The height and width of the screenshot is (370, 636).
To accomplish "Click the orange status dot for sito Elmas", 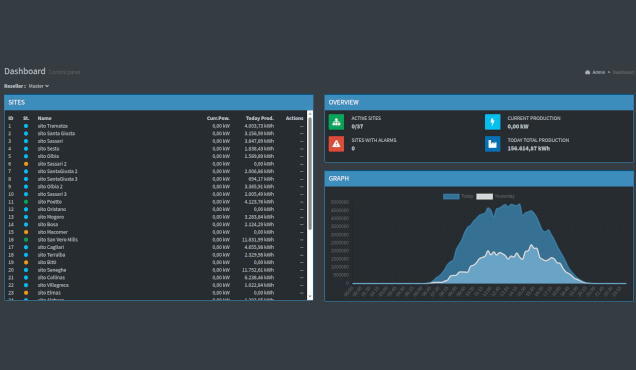I will click(x=26, y=293).
